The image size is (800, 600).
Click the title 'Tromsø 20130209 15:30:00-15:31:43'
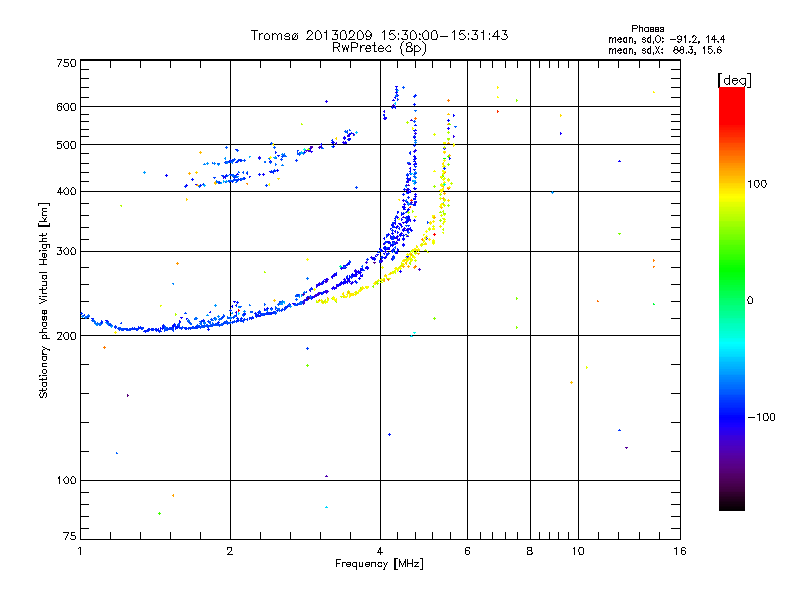(x=379, y=35)
